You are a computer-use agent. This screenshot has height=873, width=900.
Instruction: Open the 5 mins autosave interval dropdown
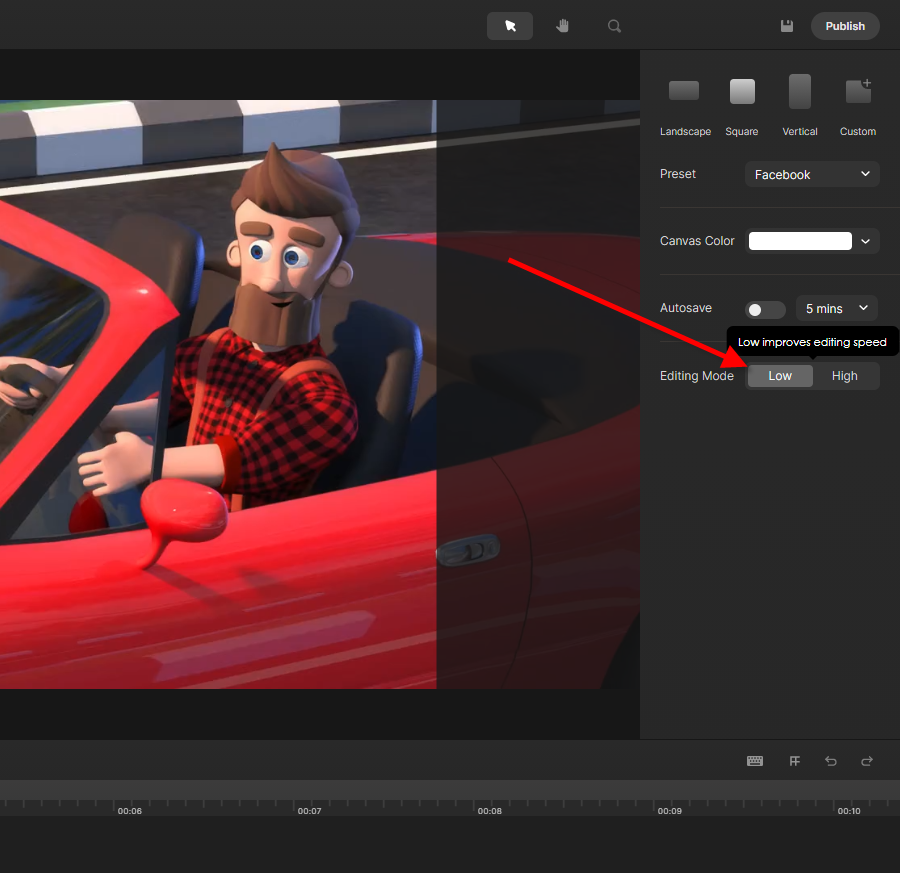click(836, 308)
